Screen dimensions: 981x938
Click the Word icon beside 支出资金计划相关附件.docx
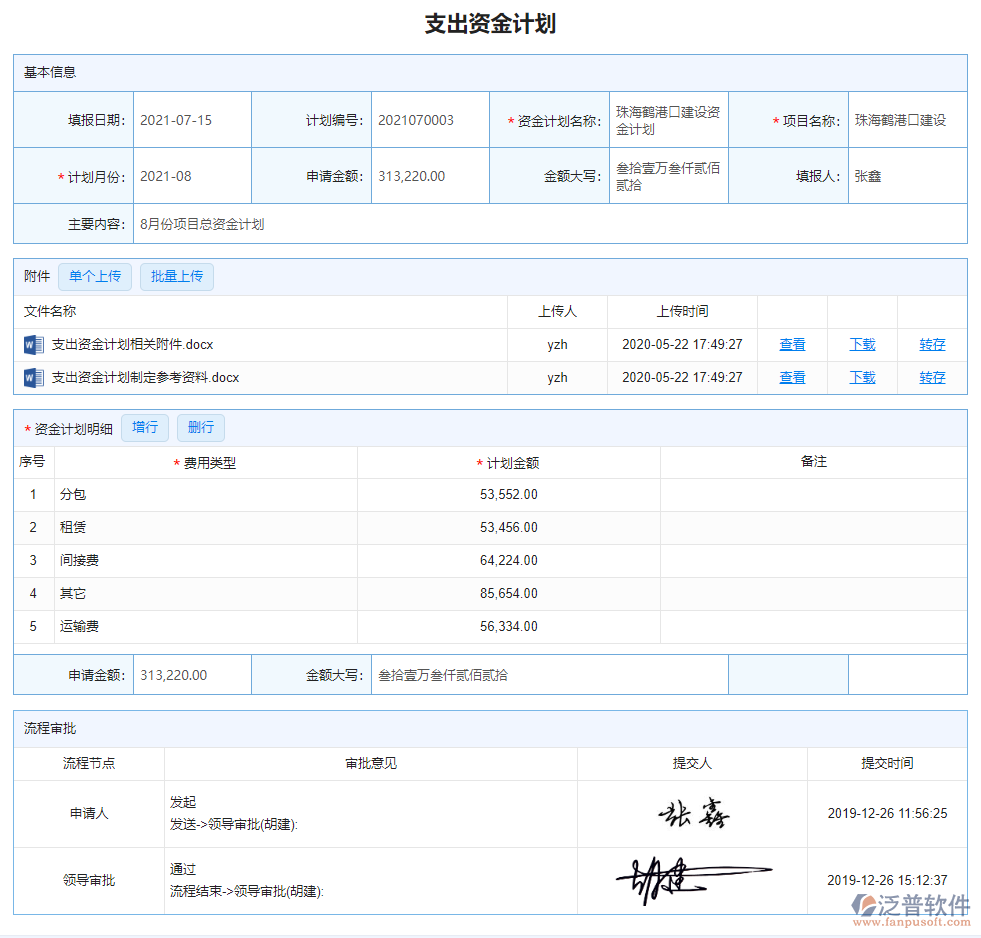point(30,344)
